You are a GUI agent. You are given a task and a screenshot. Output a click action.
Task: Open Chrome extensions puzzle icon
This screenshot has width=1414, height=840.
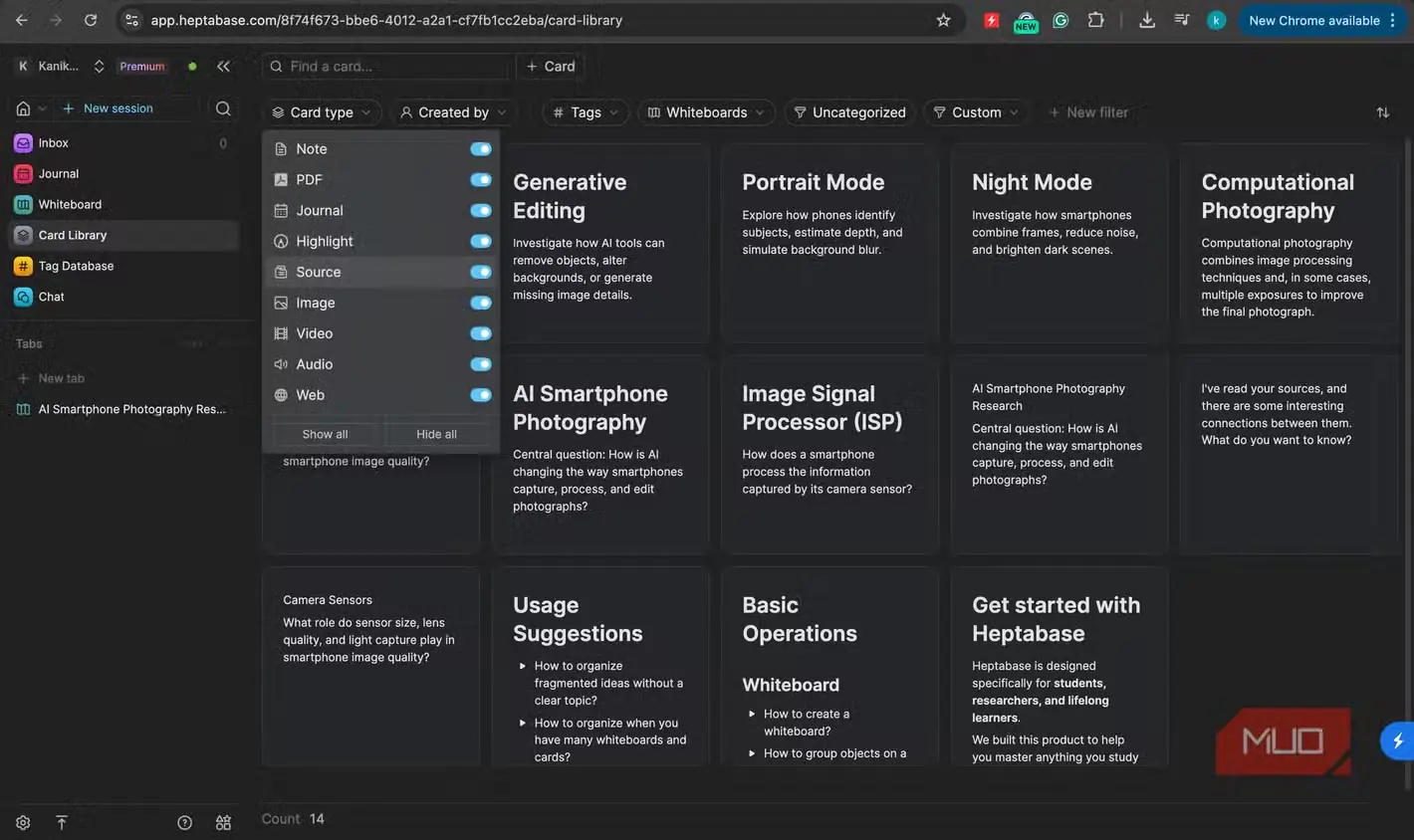tap(1095, 20)
